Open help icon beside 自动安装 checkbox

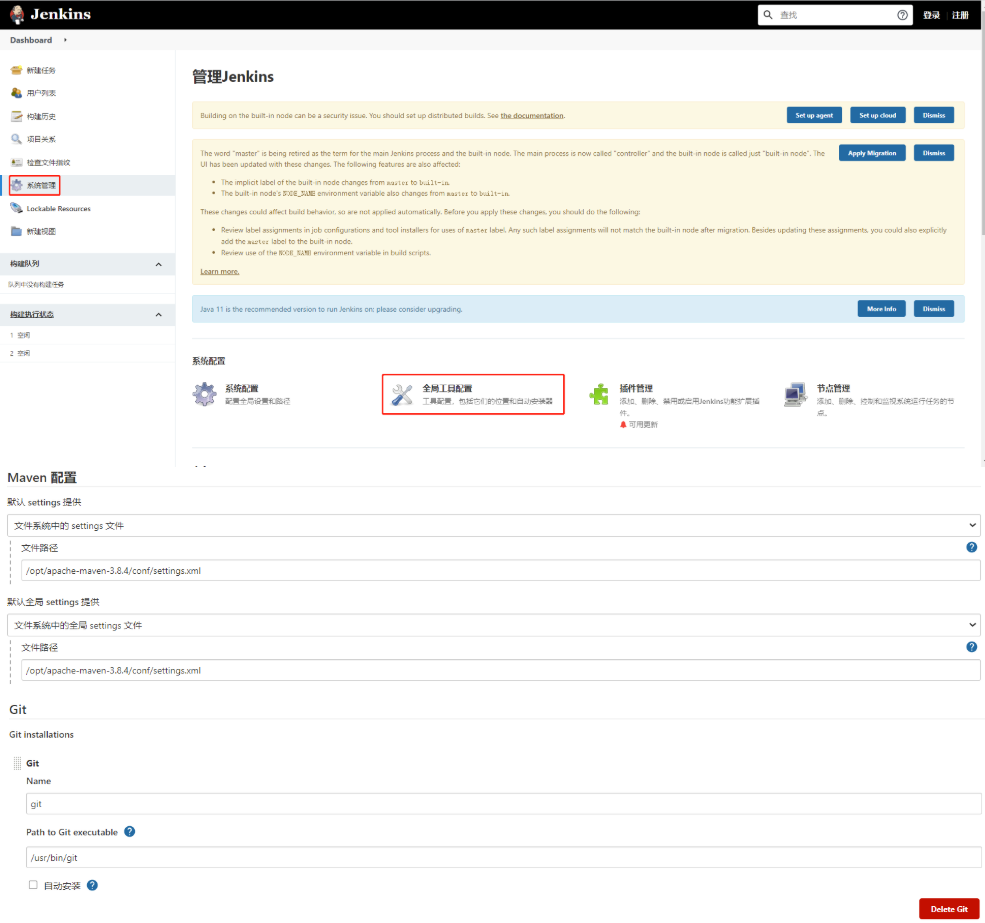(92, 885)
